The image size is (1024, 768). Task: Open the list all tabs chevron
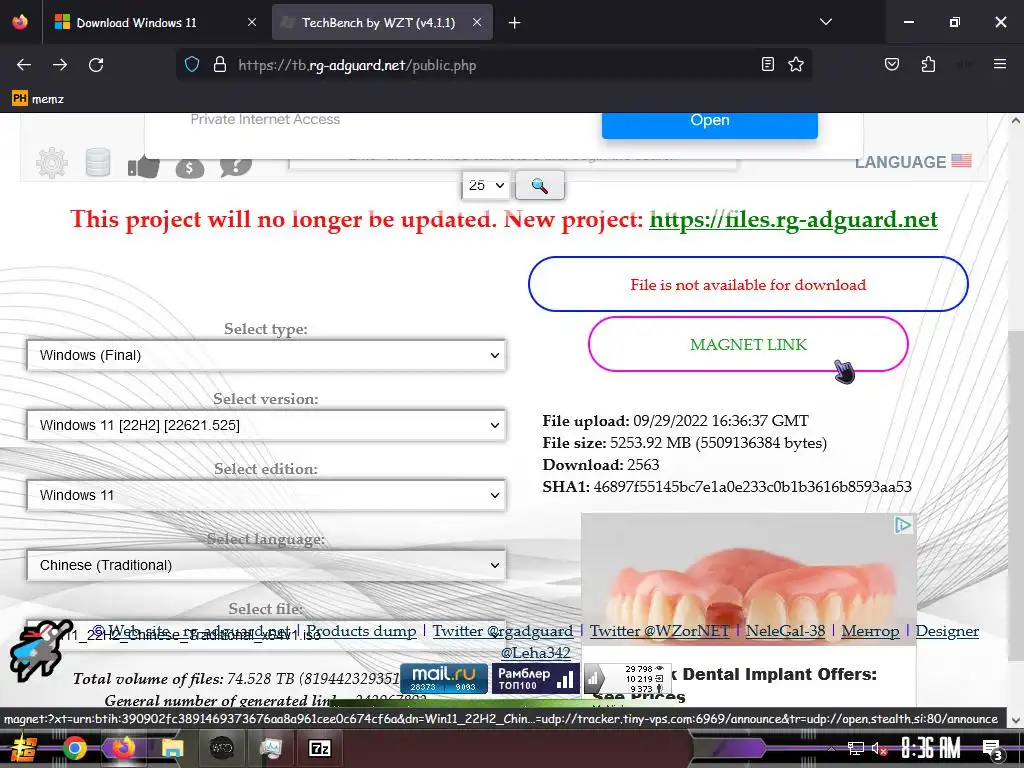pyautogui.click(x=826, y=22)
